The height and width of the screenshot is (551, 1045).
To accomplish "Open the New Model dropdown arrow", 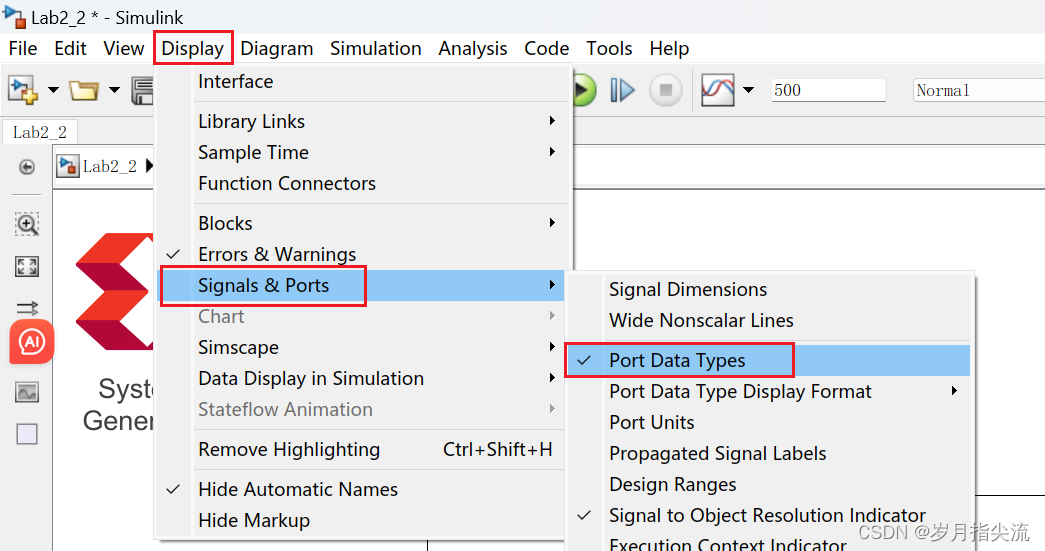I will click(53, 89).
